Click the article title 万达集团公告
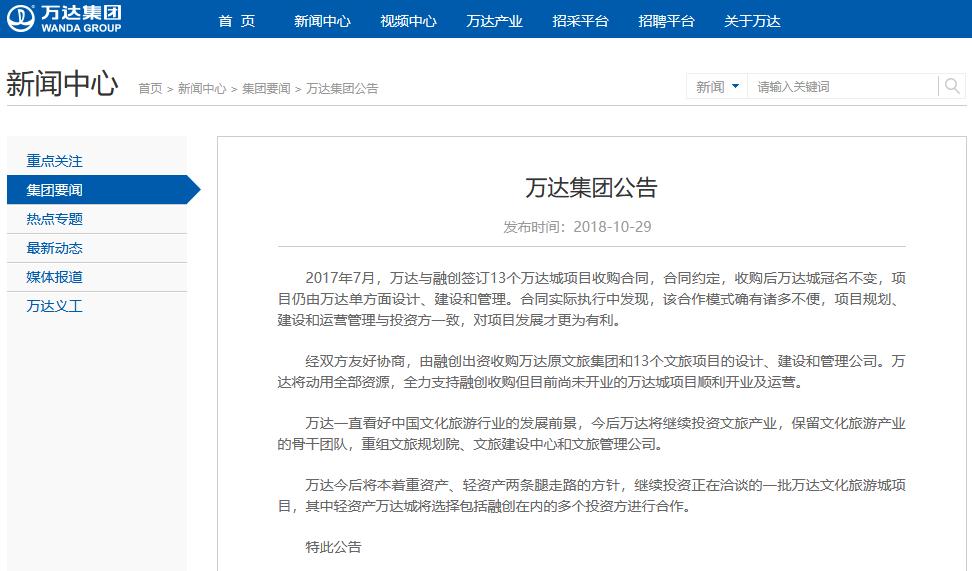 click(591, 188)
